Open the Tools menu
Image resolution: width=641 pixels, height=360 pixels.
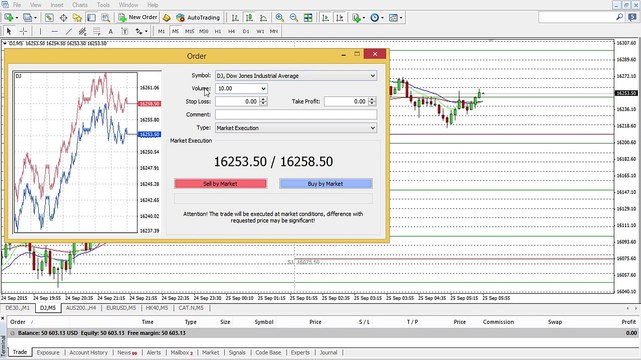[103, 5]
